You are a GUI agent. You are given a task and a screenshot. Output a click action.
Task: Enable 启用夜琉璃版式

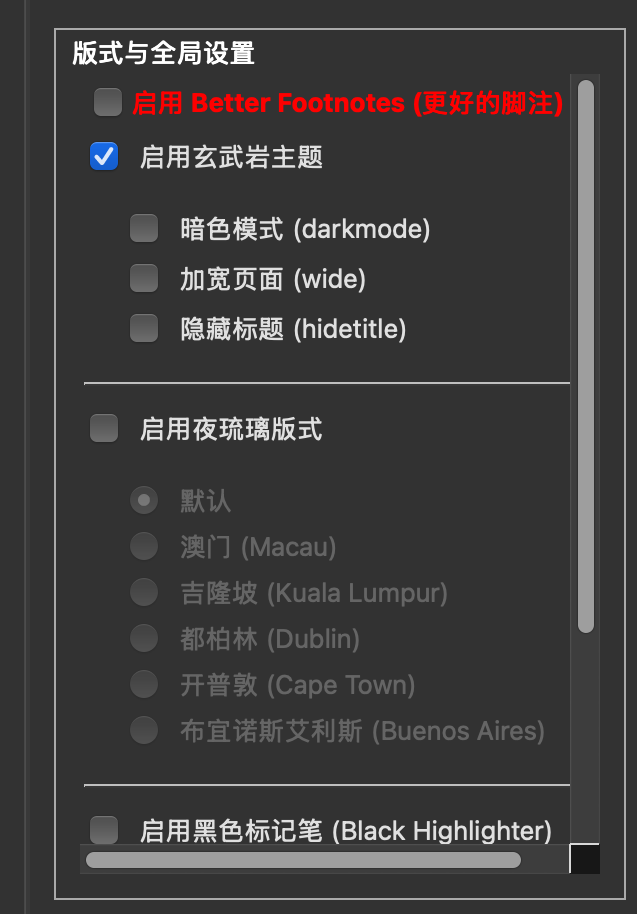(104, 428)
